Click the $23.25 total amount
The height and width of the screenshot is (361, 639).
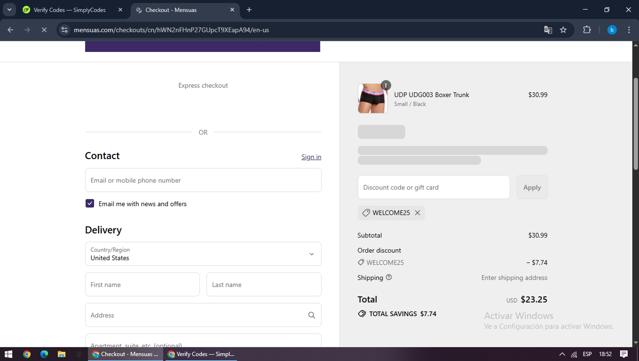[534, 299]
